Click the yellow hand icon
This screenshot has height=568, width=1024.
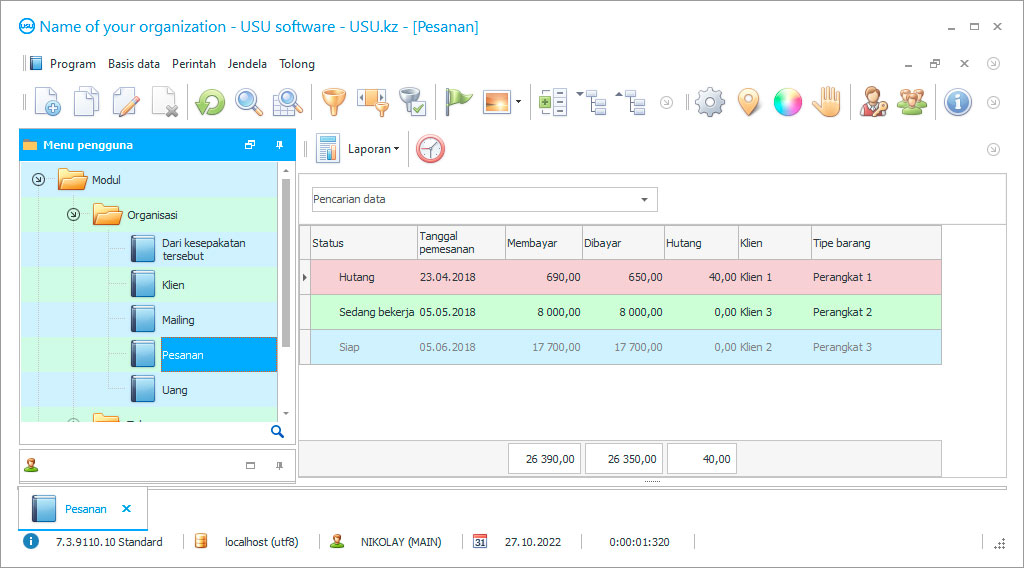coord(827,102)
